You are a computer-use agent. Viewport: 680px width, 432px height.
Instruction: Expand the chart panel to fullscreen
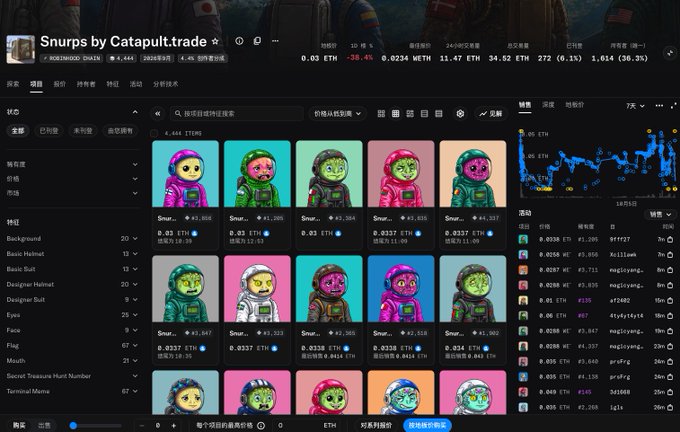673,105
